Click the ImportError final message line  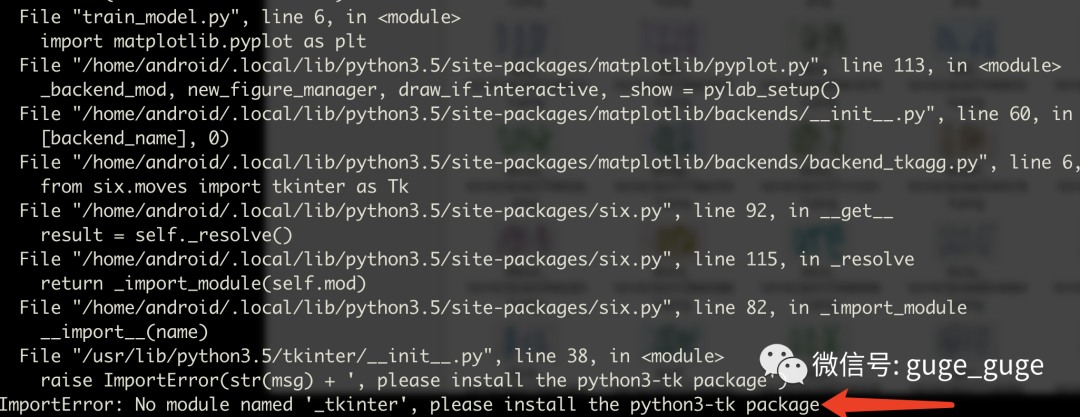(409, 404)
